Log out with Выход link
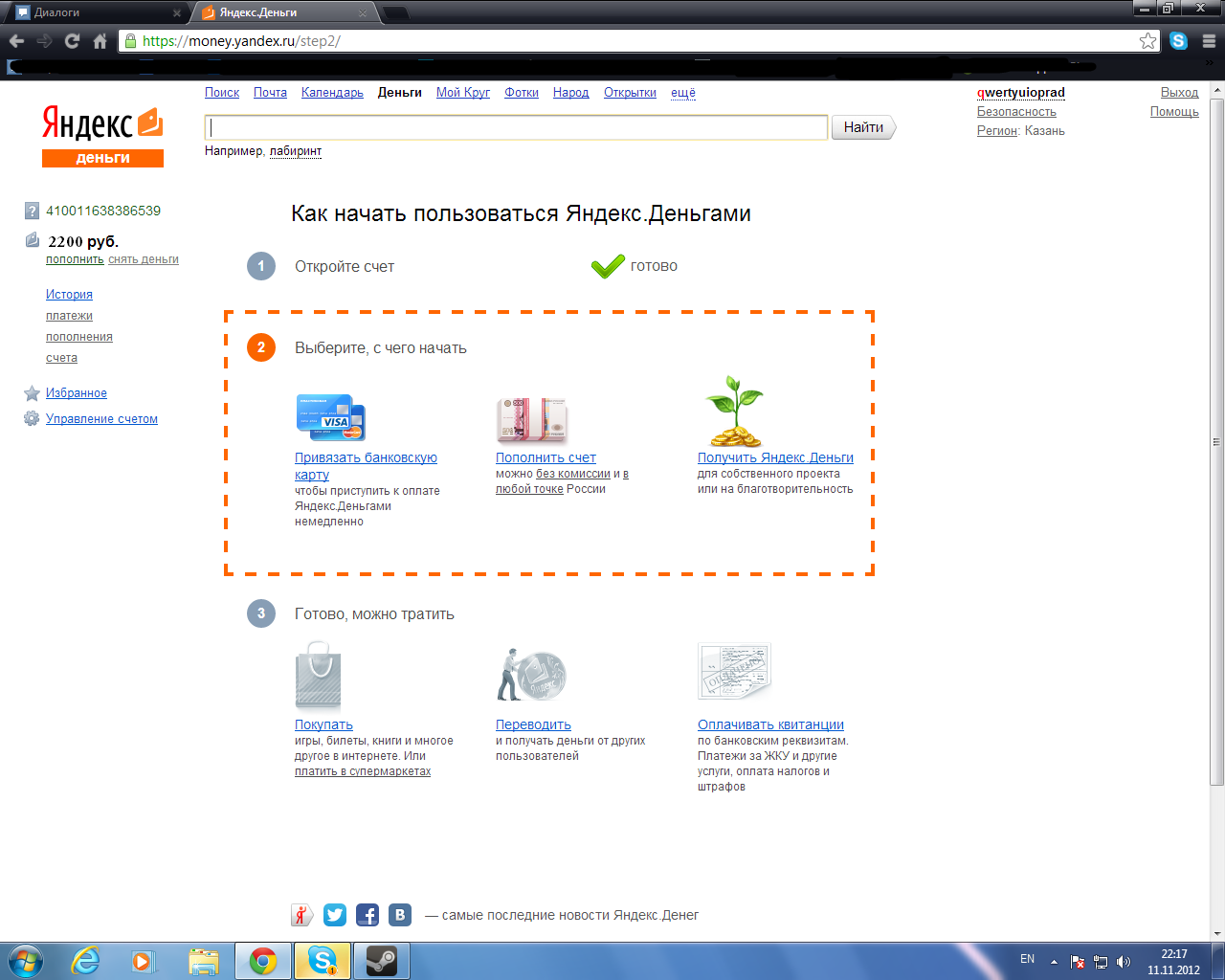This screenshot has height=980, width=1225. 1180,93
